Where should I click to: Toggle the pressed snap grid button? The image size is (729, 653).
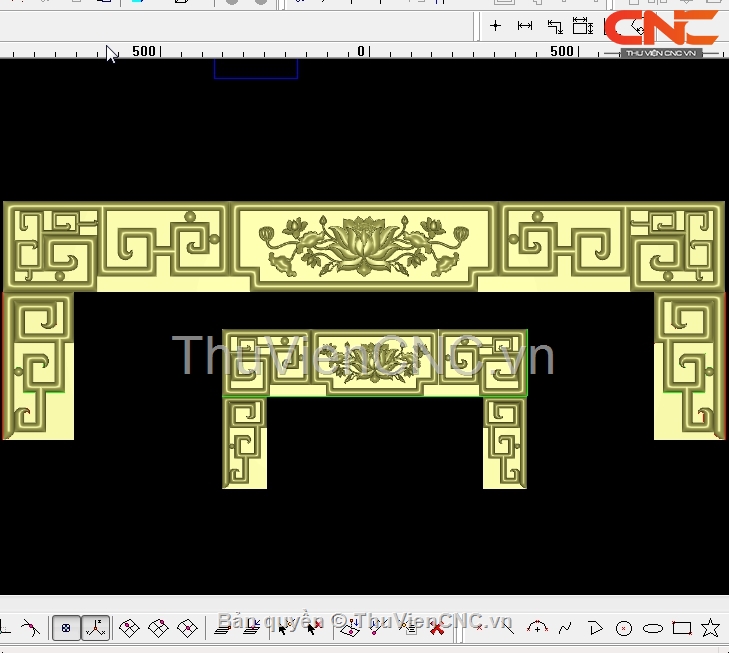coord(66,628)
